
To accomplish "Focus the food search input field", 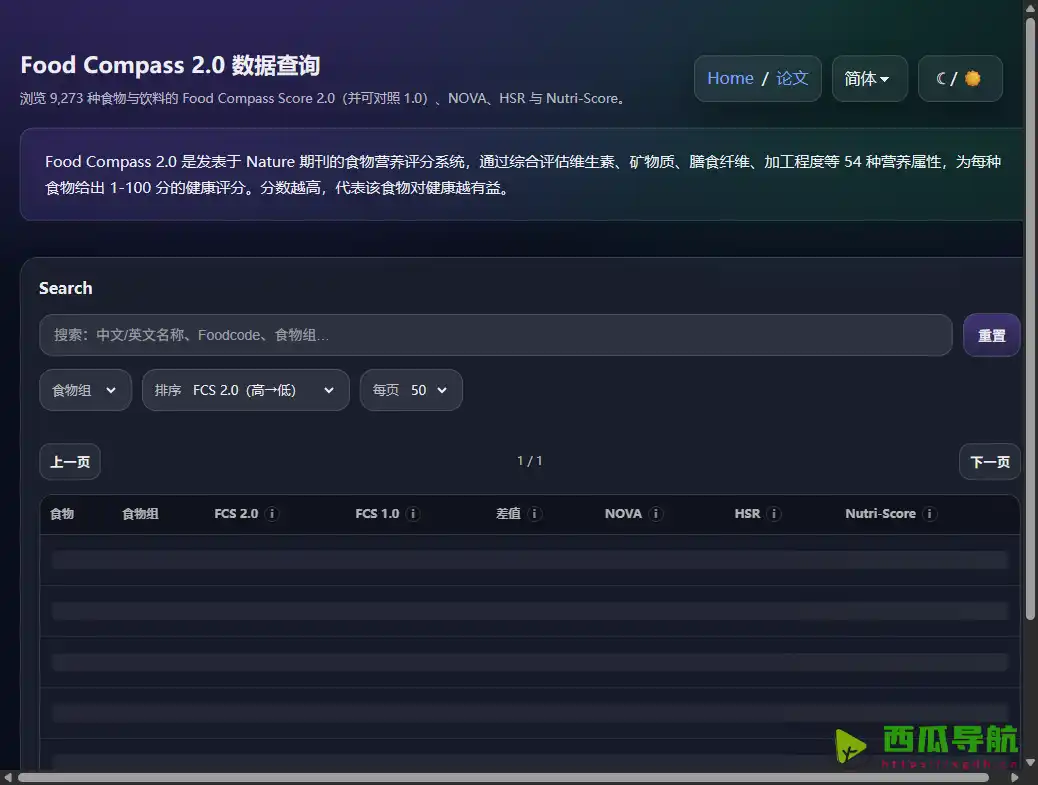I will [x=495, y=335].
